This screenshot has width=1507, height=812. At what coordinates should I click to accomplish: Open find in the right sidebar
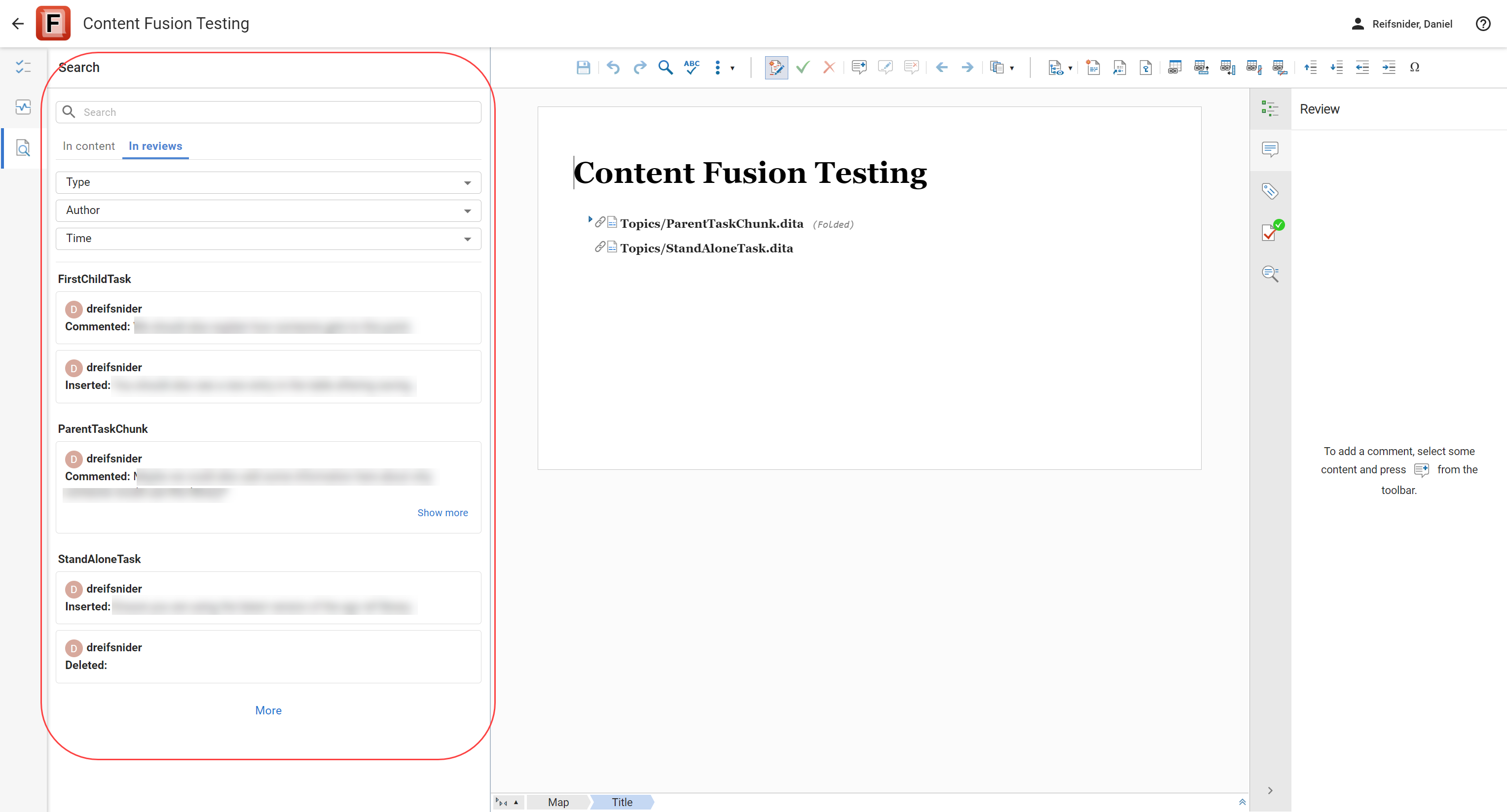pyautogui.click(x=1270, y=274)
